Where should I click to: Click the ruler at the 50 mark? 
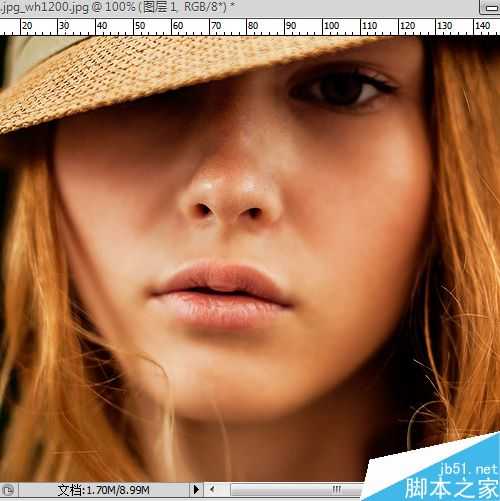[140, 26]
